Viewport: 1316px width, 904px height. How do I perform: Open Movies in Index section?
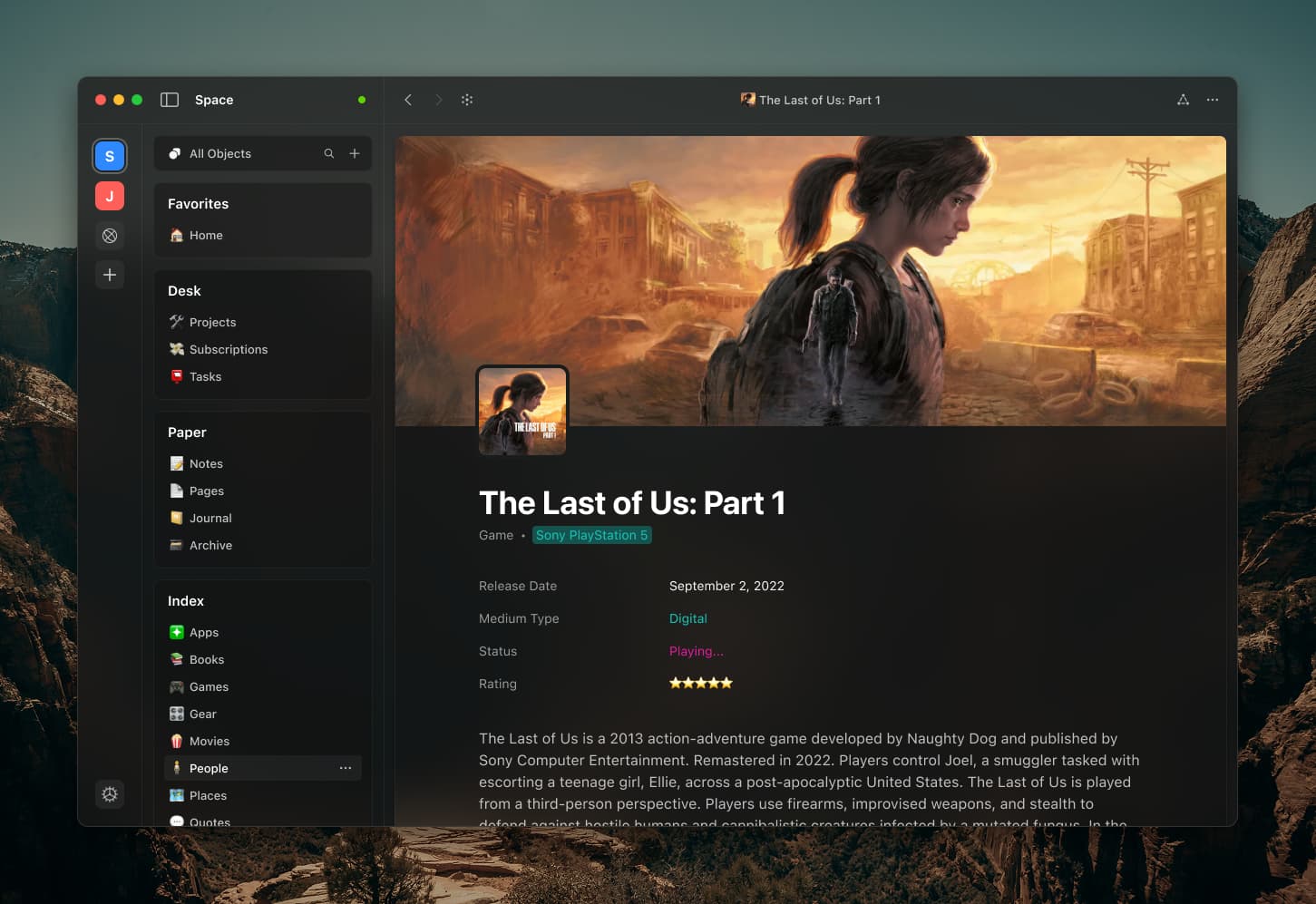tap(263, 741)
